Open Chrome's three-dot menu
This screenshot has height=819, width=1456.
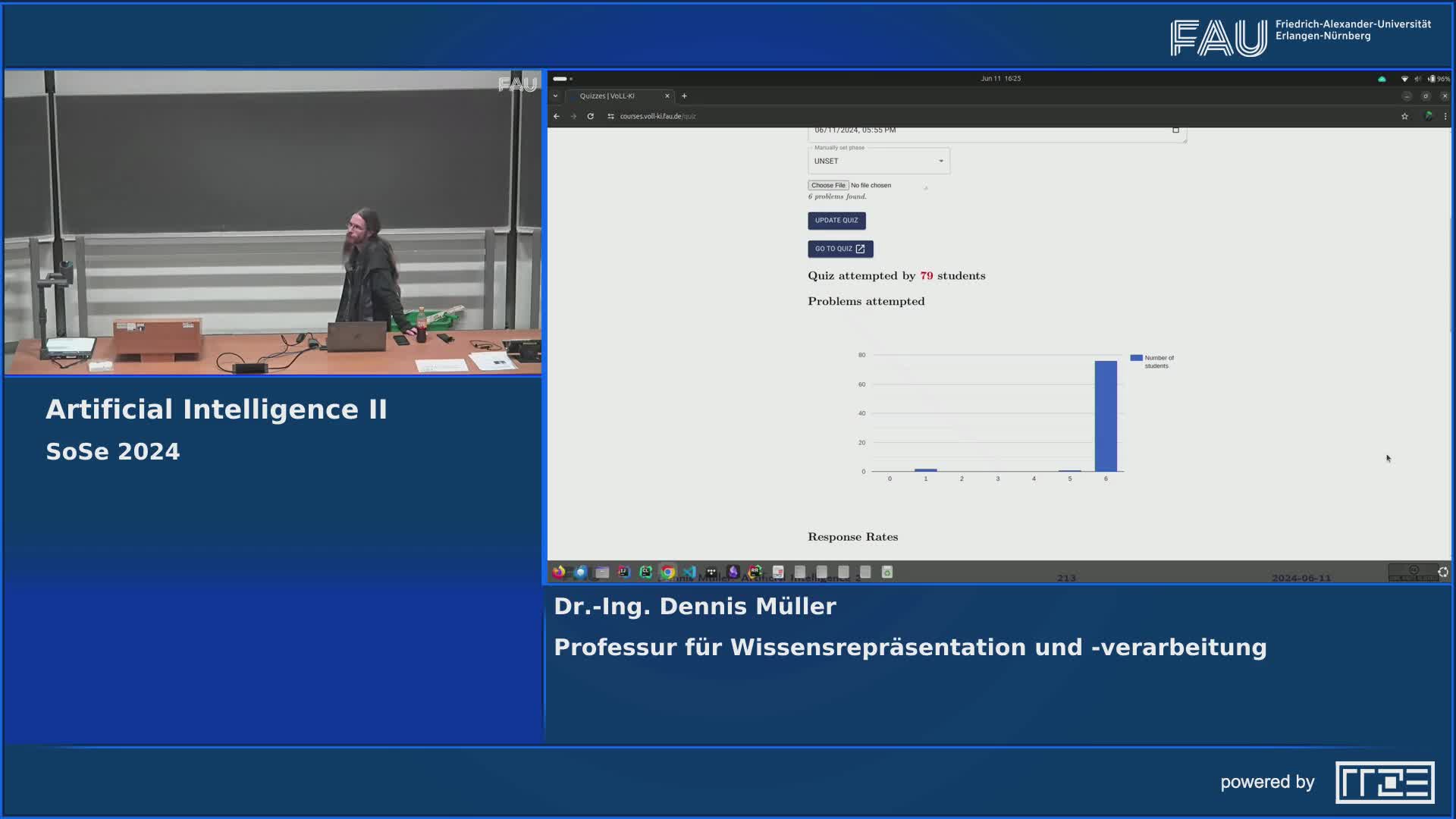(1446, 116)
